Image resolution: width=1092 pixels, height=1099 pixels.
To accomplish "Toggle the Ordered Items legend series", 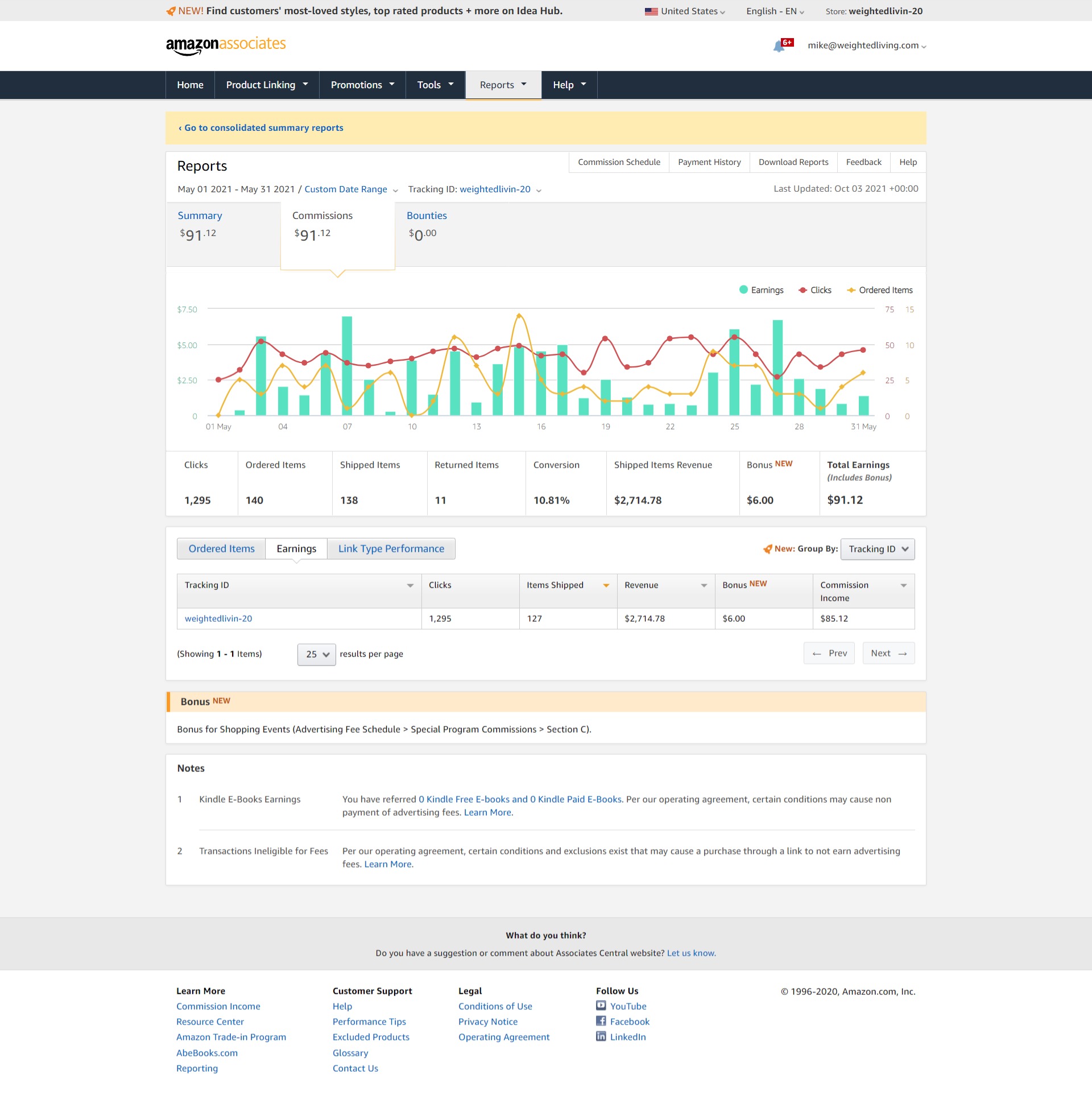I will coord(879,290).
